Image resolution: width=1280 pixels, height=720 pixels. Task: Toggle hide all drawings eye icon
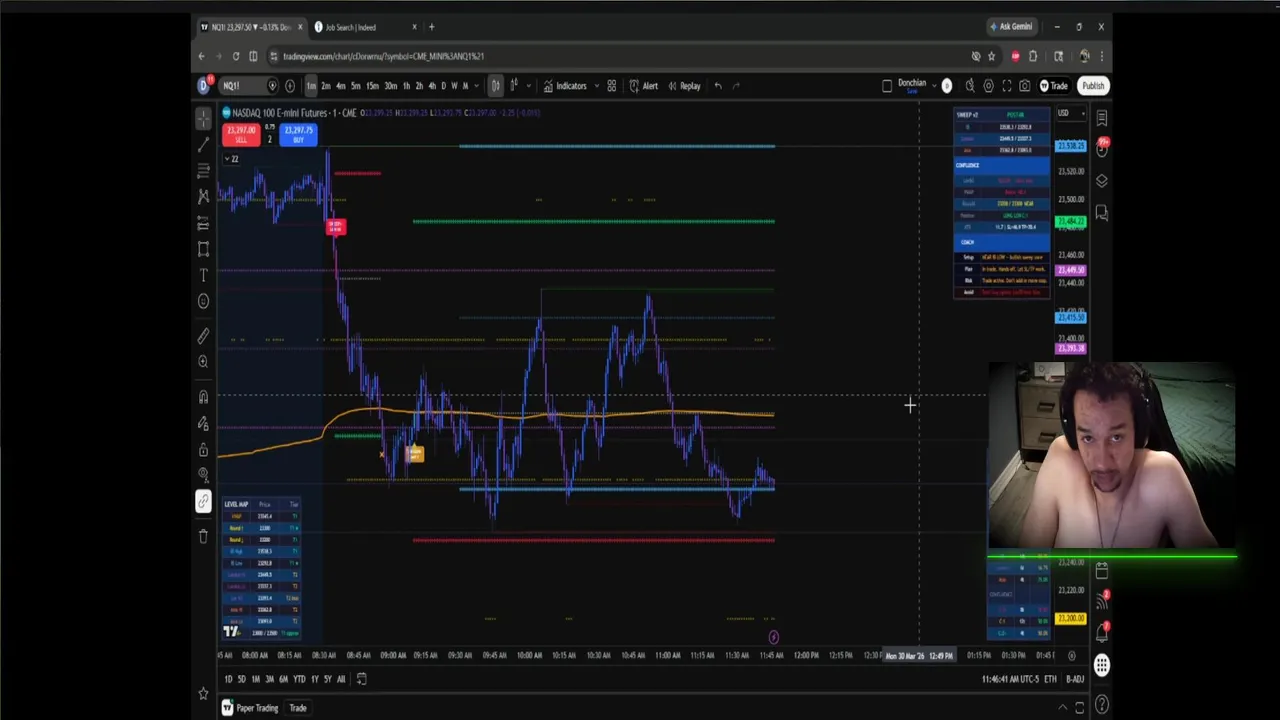[203, 474]
